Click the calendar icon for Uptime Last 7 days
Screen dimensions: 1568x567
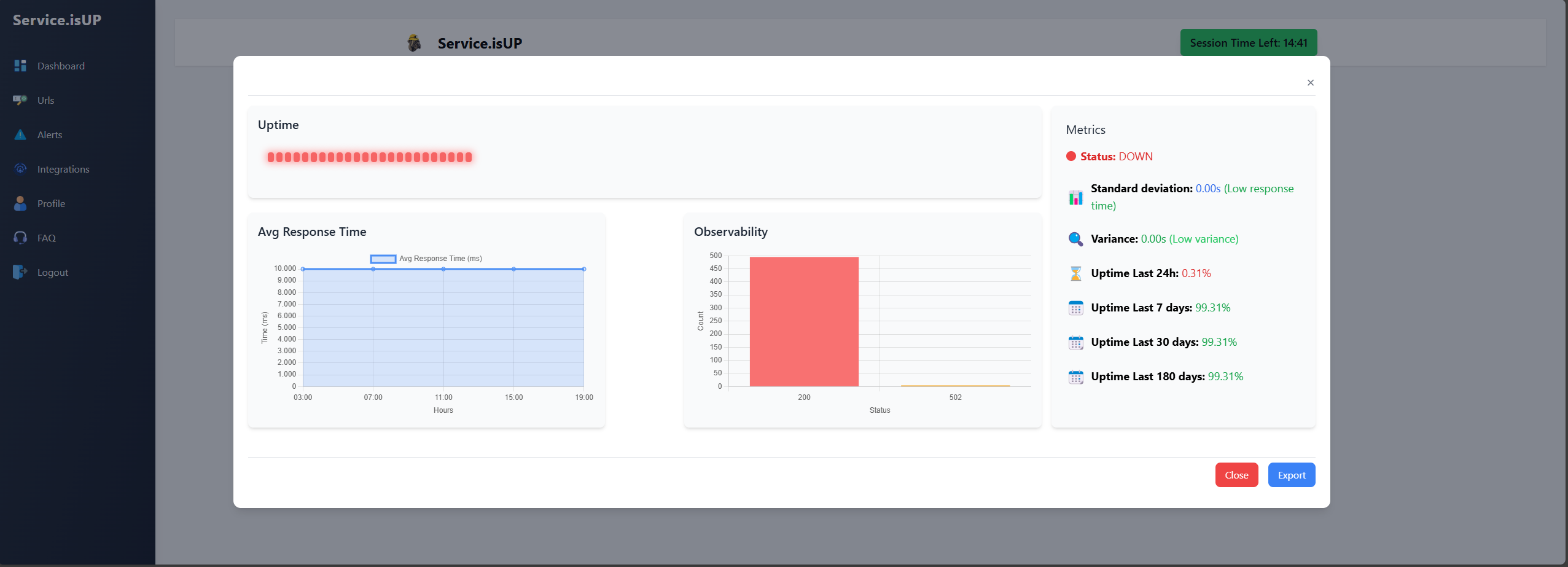point(1075,308)
